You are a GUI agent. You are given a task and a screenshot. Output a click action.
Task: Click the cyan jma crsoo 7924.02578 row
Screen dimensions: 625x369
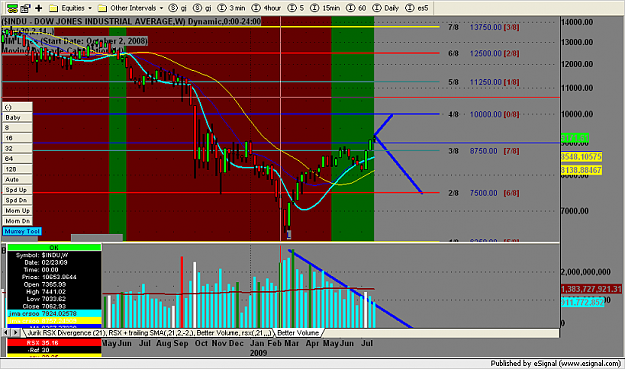[54, 314]
